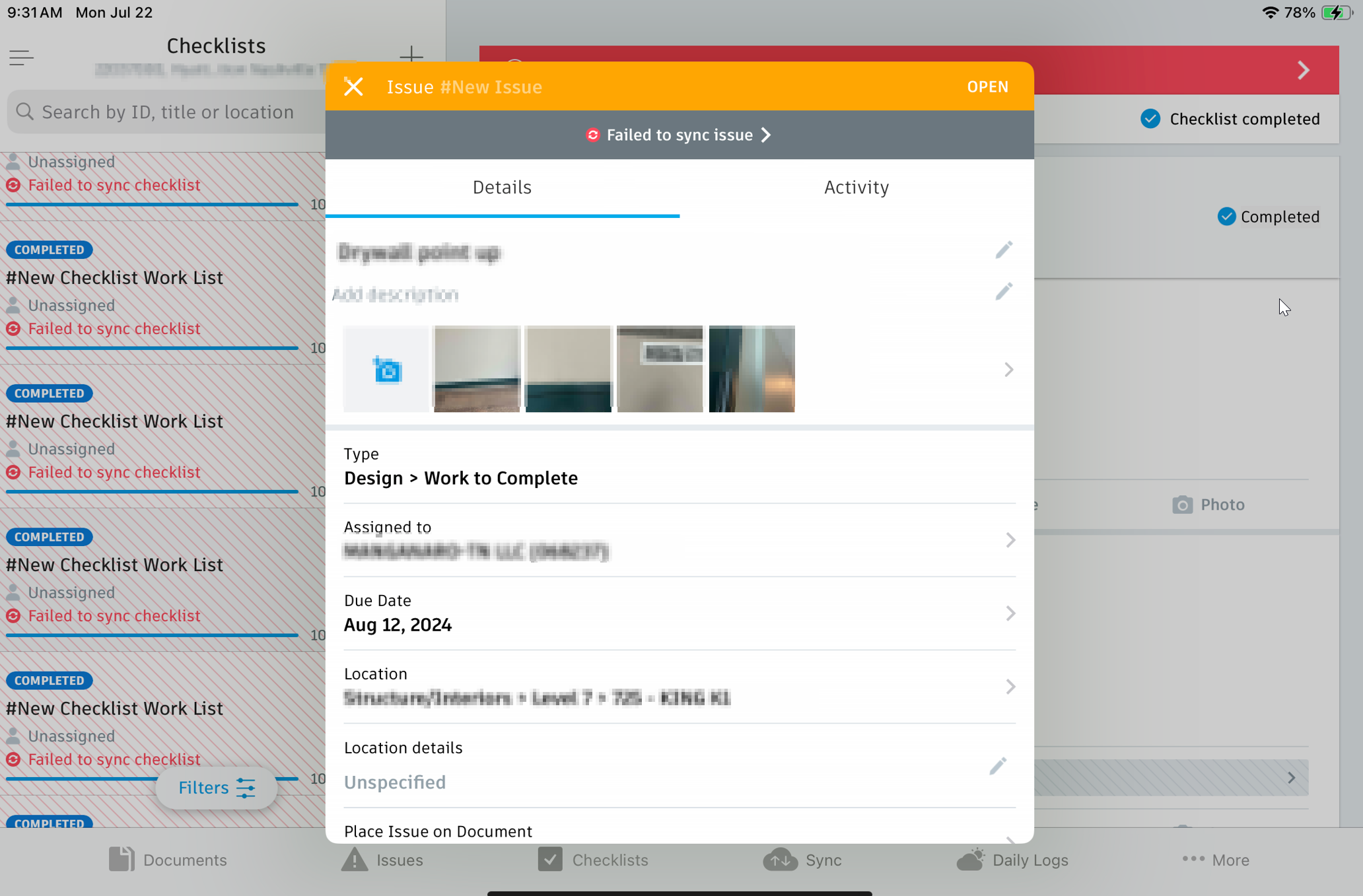This screenshot has width=1363, height=896.
Task: Change issue status with the OPEN button
Action: (x=987, y=86)
